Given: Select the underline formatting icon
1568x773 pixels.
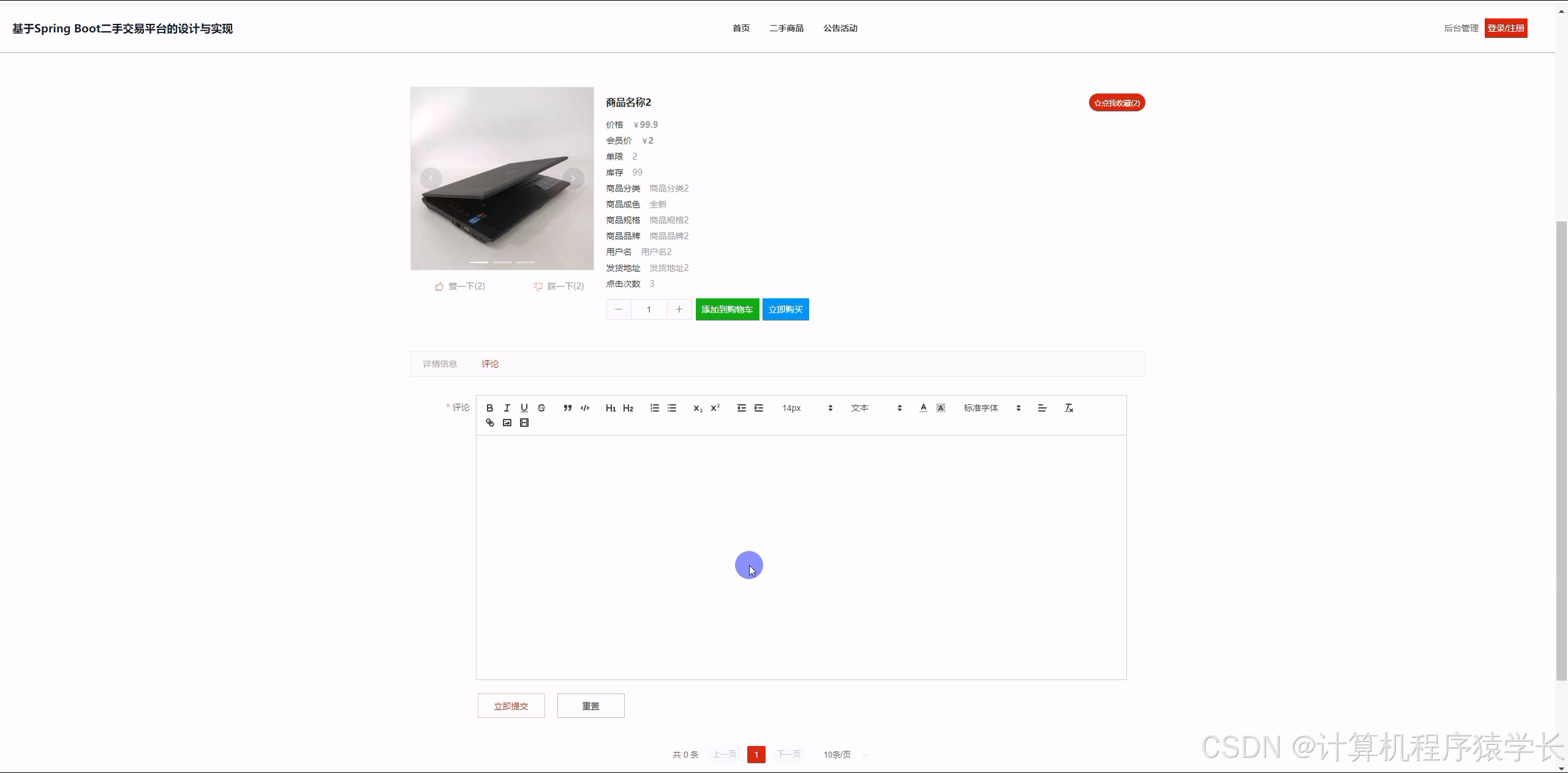Looking at the screenshot, I should (x=524, y=407).
